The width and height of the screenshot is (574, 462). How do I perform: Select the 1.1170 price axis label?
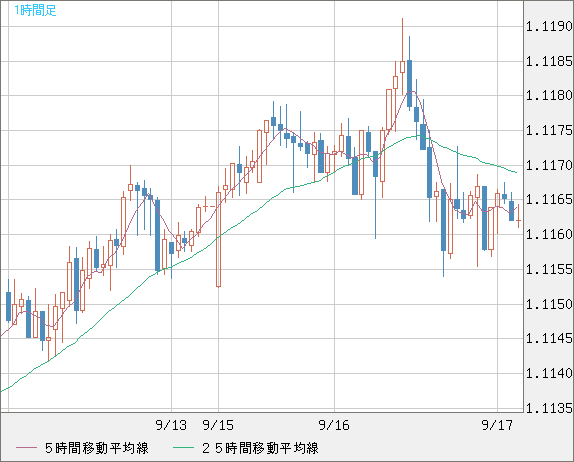point(549,165)
